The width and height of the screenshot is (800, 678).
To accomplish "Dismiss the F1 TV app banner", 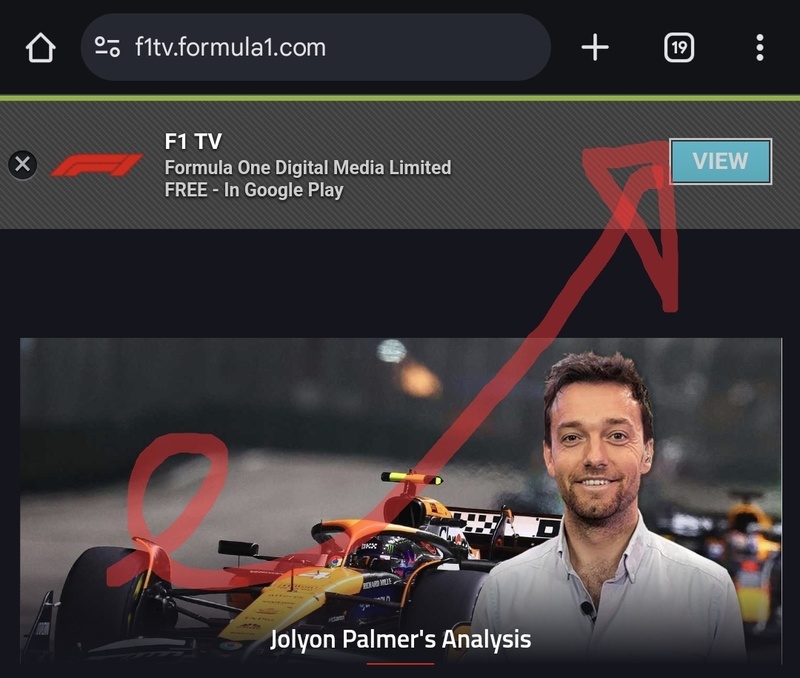I will [22, 164].
